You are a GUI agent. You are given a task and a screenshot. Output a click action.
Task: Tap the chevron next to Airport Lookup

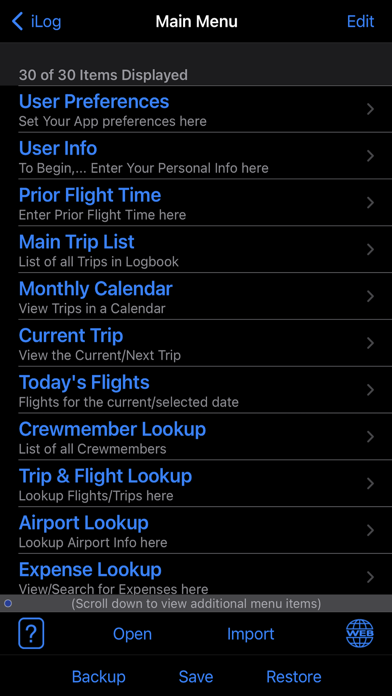pyautogui.click(x=370, y=530)
